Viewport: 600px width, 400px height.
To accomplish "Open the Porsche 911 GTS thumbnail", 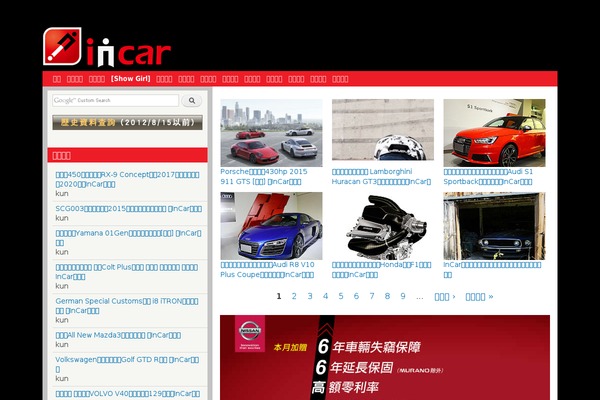I will (271, 133).
